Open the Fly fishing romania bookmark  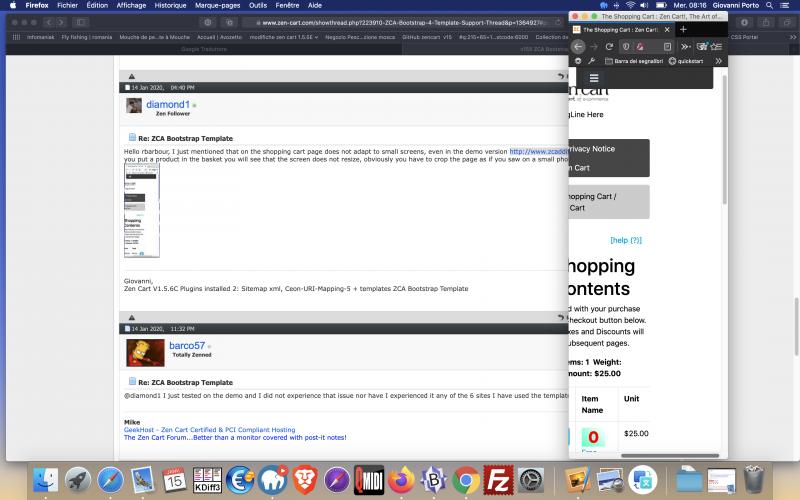pyautogui.click(x=87, y=37)
